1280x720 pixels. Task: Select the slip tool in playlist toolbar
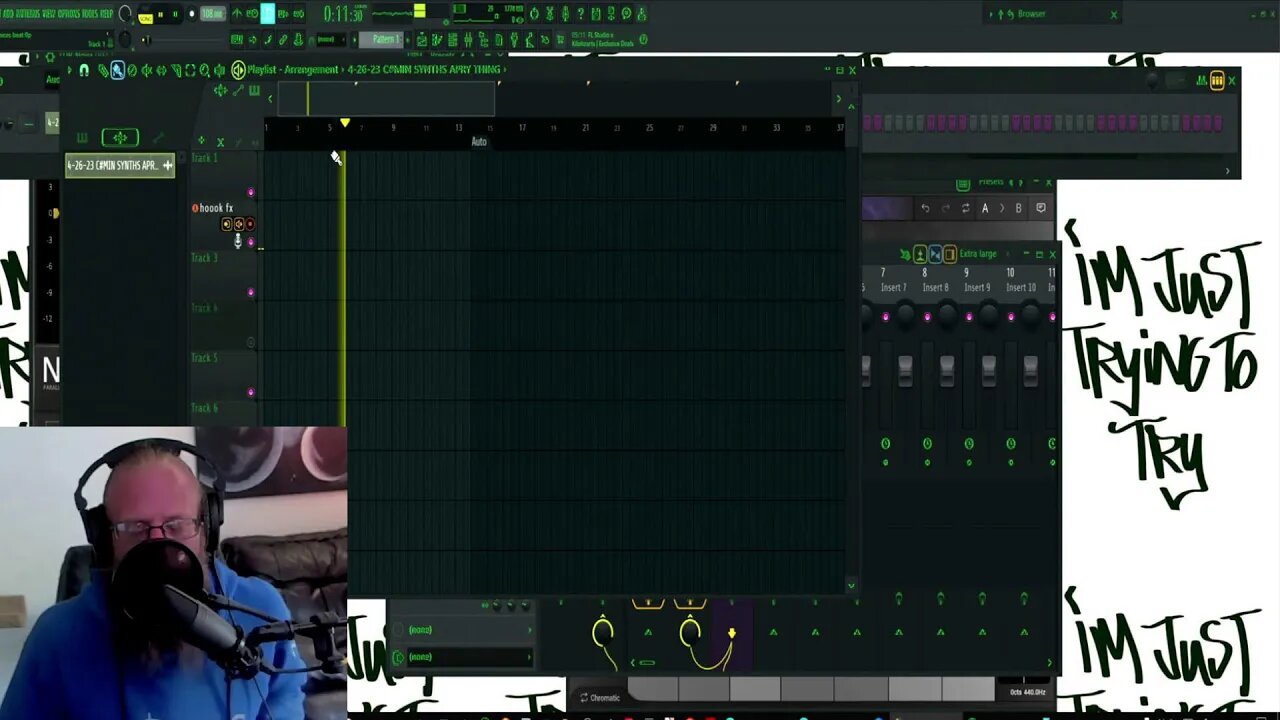coord(161,70)
